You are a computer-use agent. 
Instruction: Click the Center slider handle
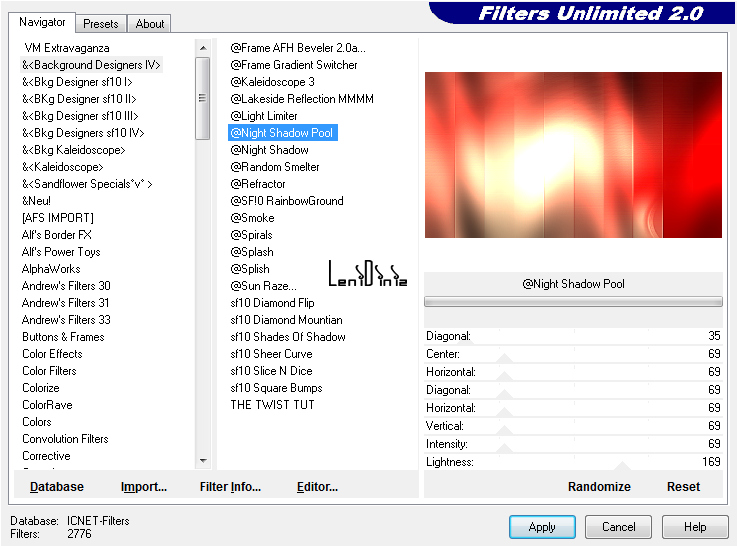tap(504, 357)
